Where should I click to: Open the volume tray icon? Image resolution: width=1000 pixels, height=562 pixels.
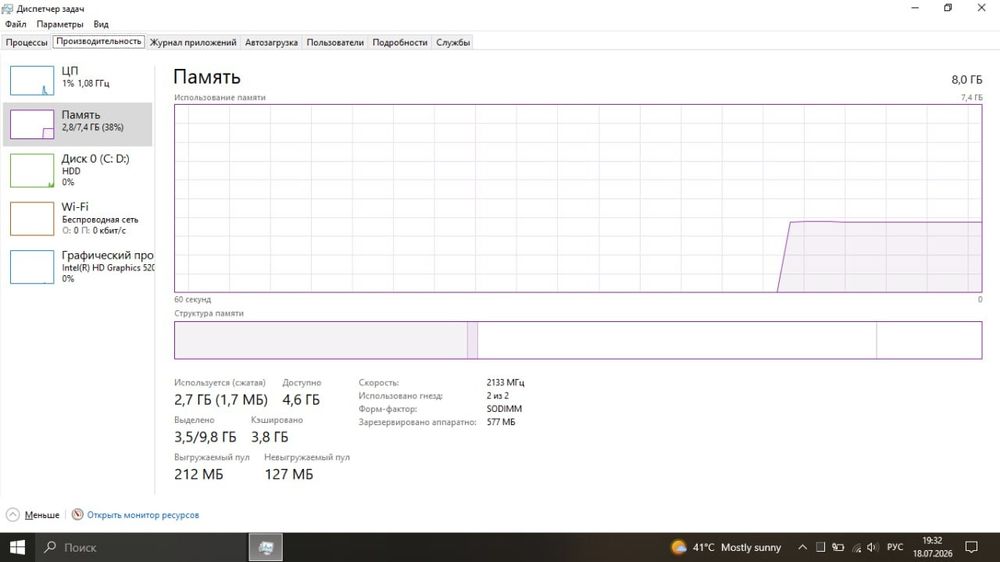(x=872, y=547)
